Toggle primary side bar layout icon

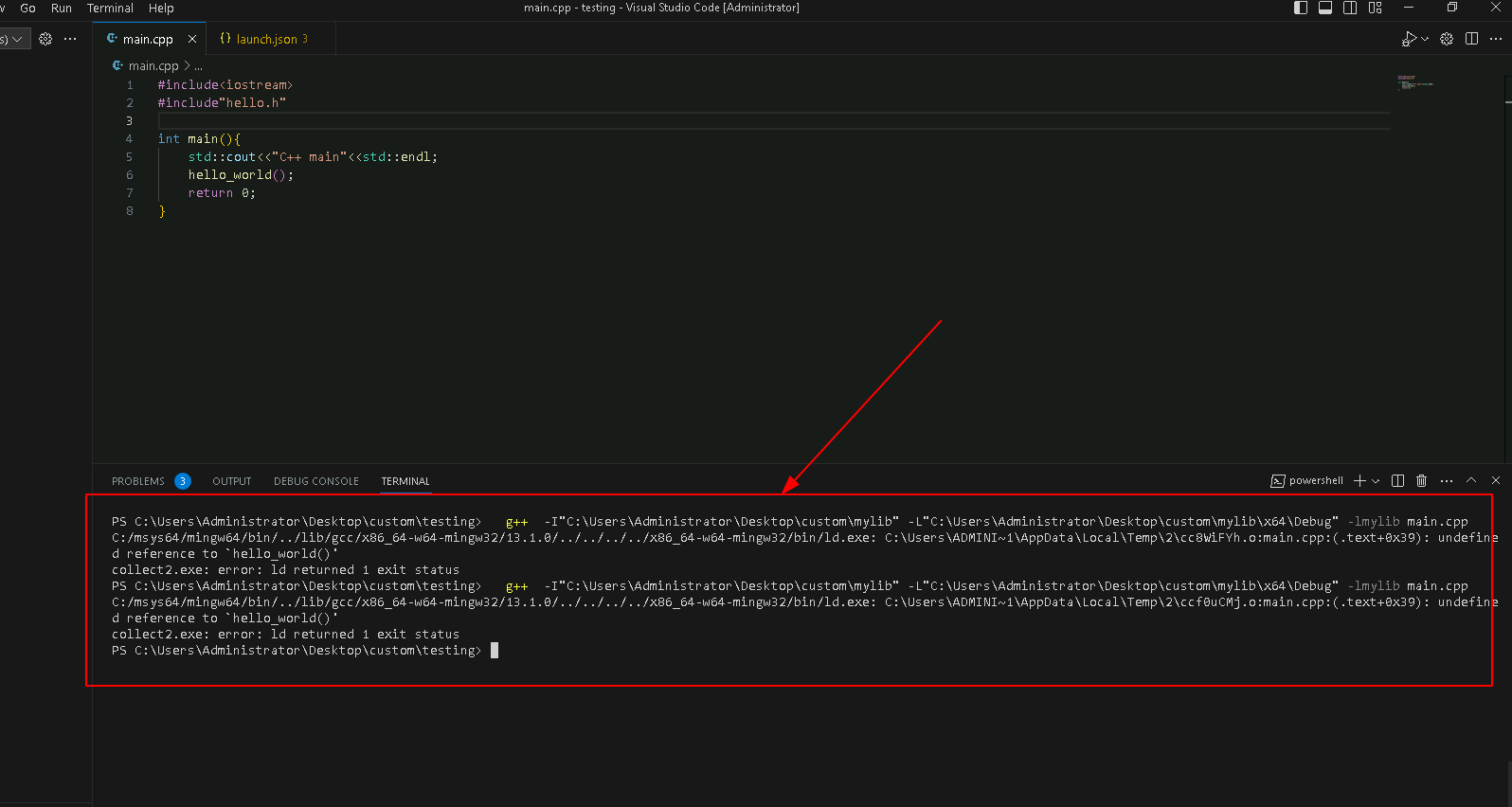coord(1301,8)
